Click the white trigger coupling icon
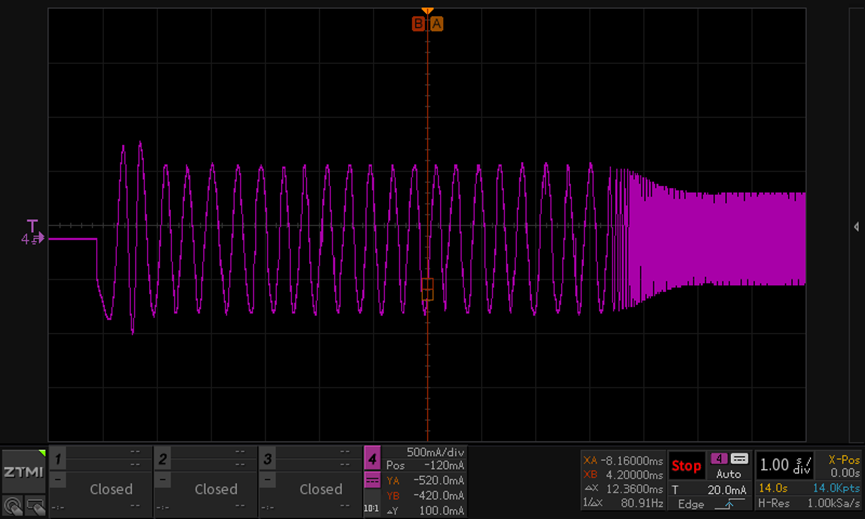Screen dimensions: 865x519 739,459
